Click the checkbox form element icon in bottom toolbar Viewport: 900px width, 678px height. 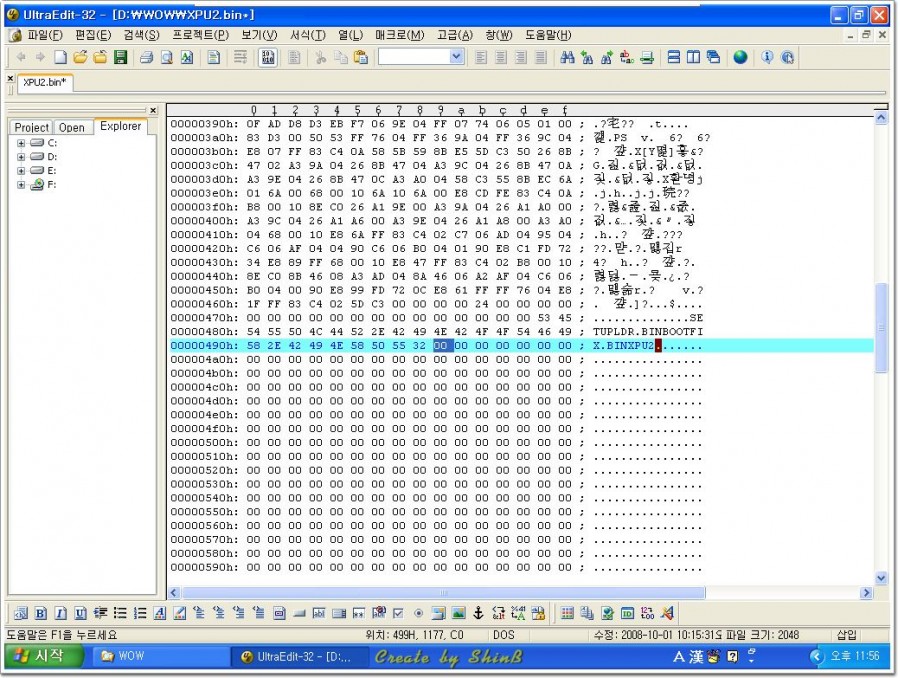coord(398,613)
